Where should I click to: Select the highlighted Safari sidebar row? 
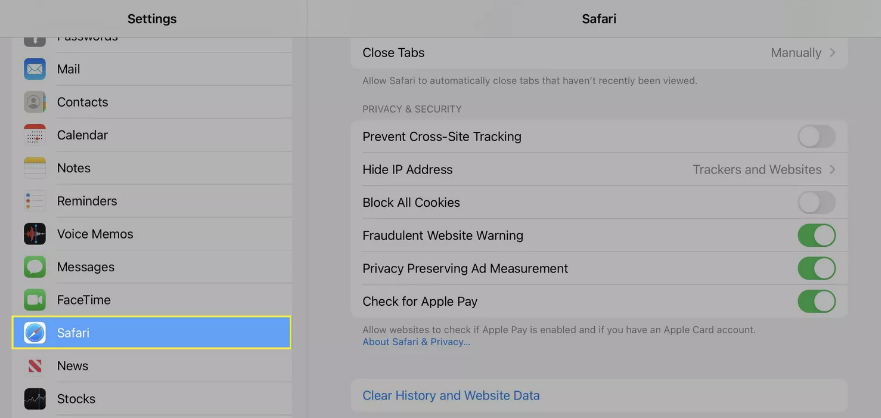point(152,333)
